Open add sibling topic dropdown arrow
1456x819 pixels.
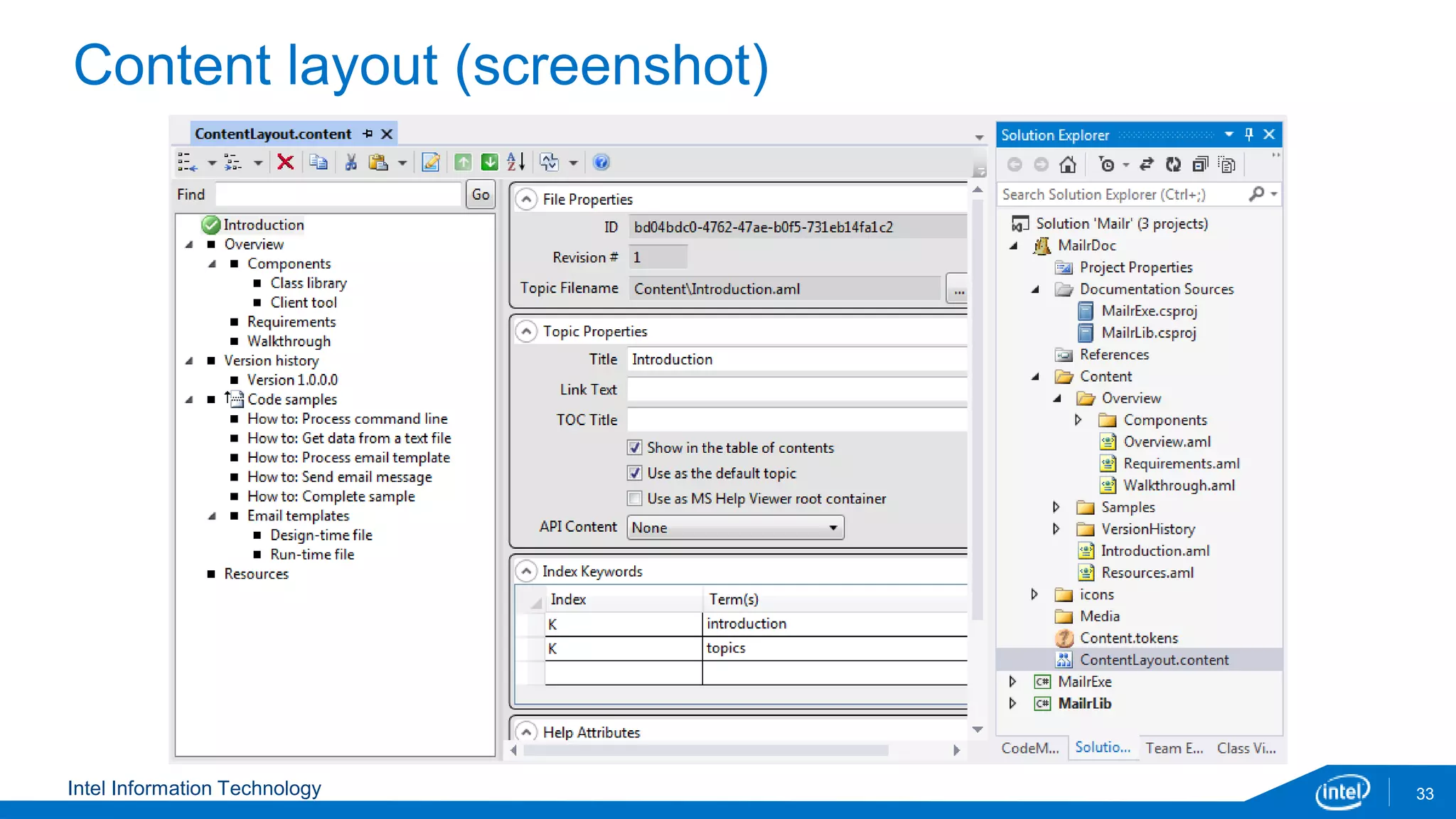tap(211, 164)
